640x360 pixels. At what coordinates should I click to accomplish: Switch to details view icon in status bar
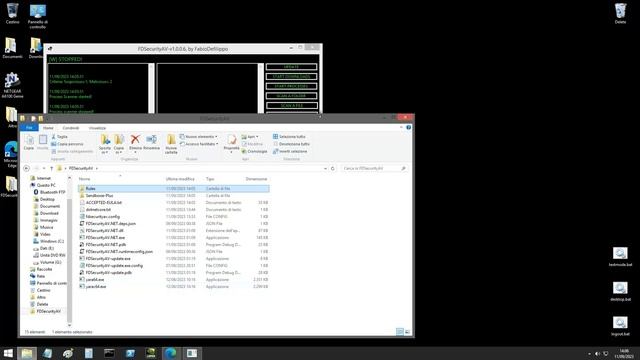(x=400, y=332)
